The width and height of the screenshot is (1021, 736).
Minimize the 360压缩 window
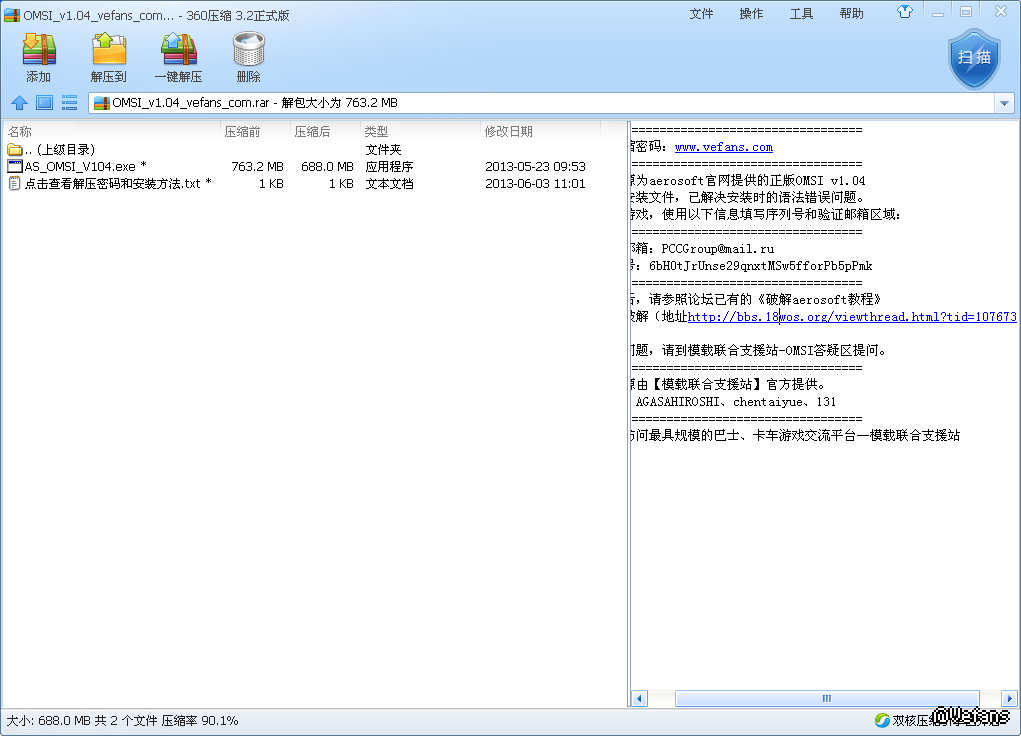pyautogui.click(x=938, y=12)
